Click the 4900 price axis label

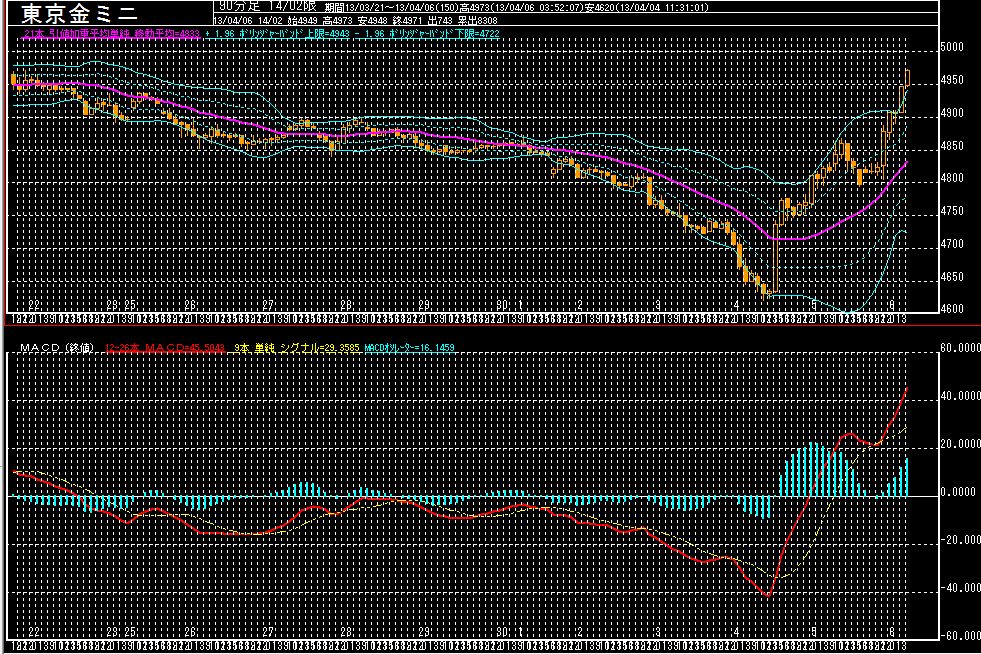coord(952,113)
